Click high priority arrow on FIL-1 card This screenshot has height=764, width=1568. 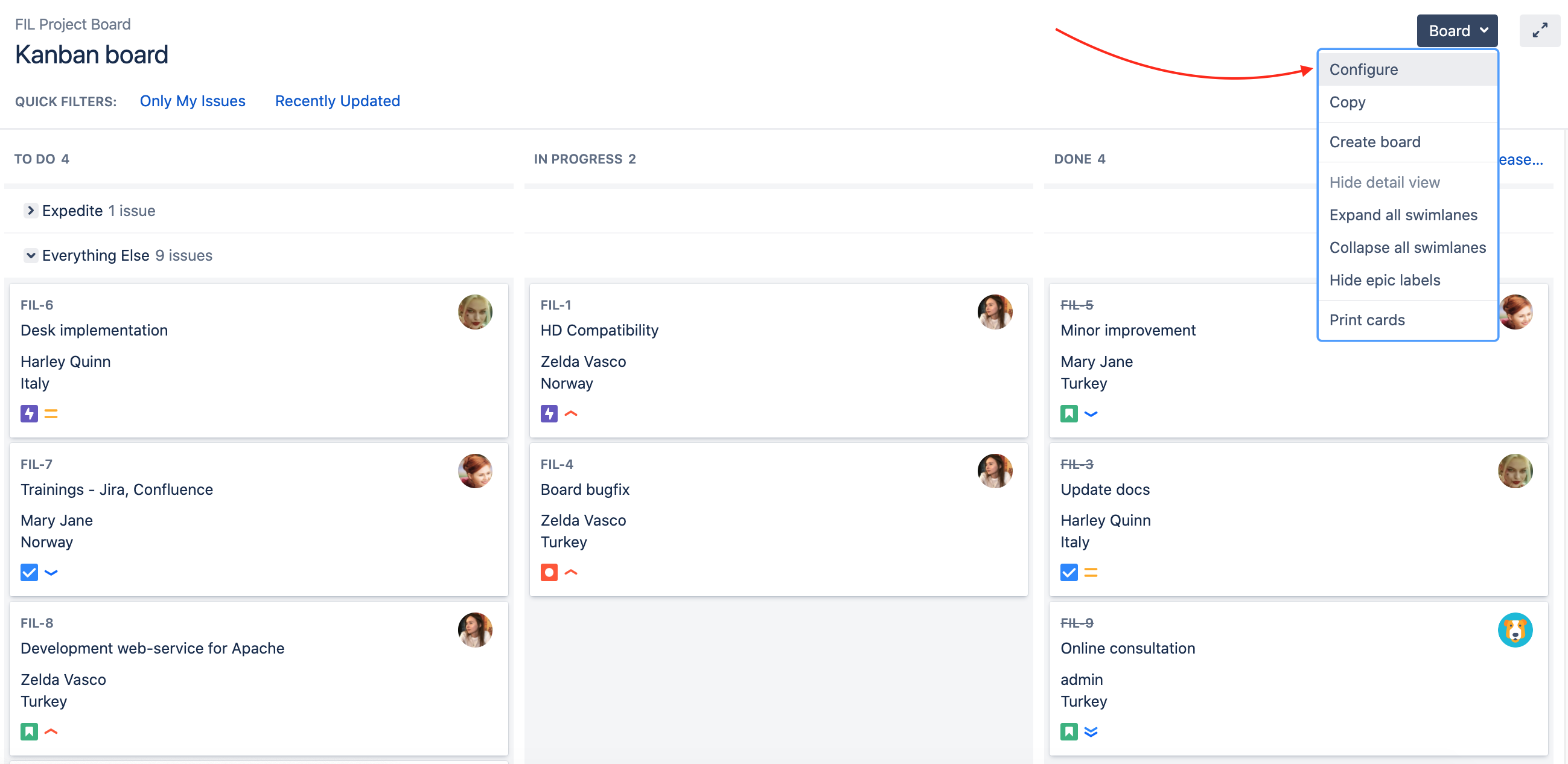pos(570,414)
